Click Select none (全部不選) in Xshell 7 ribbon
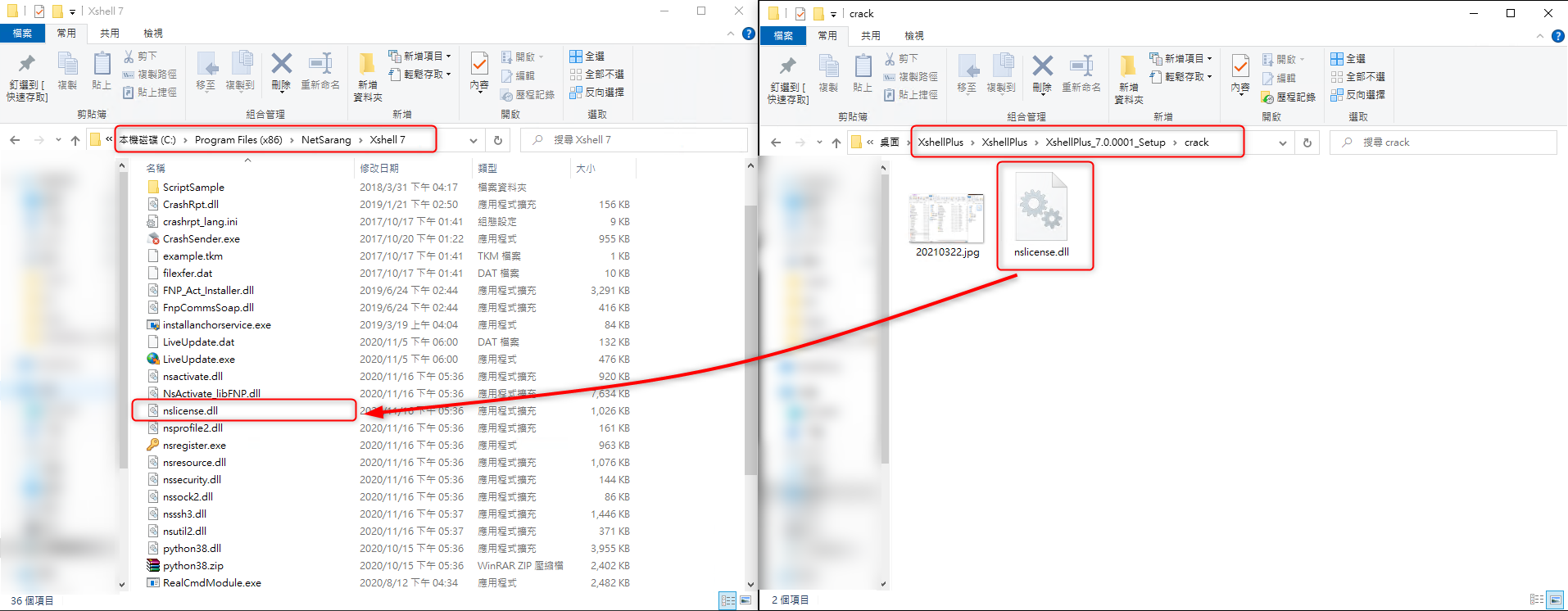 tap(596, 75)
